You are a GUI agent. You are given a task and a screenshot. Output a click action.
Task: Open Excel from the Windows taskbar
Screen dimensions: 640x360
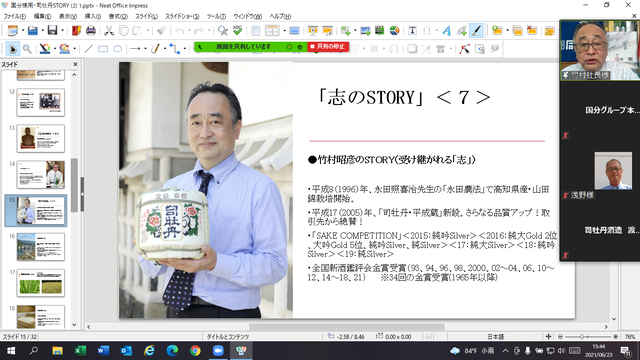(80, 351)
